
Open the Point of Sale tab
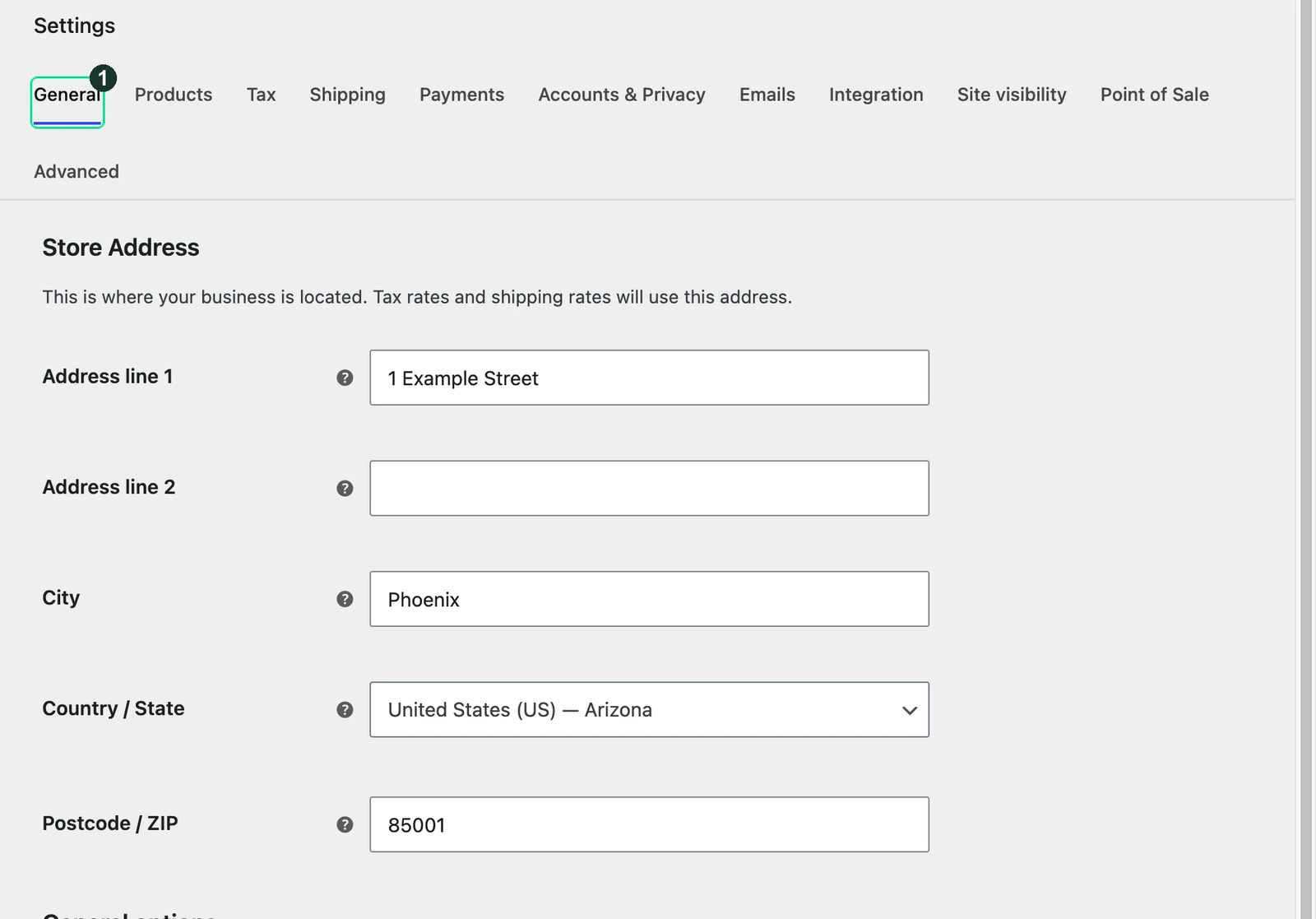tap(1155, 95)
